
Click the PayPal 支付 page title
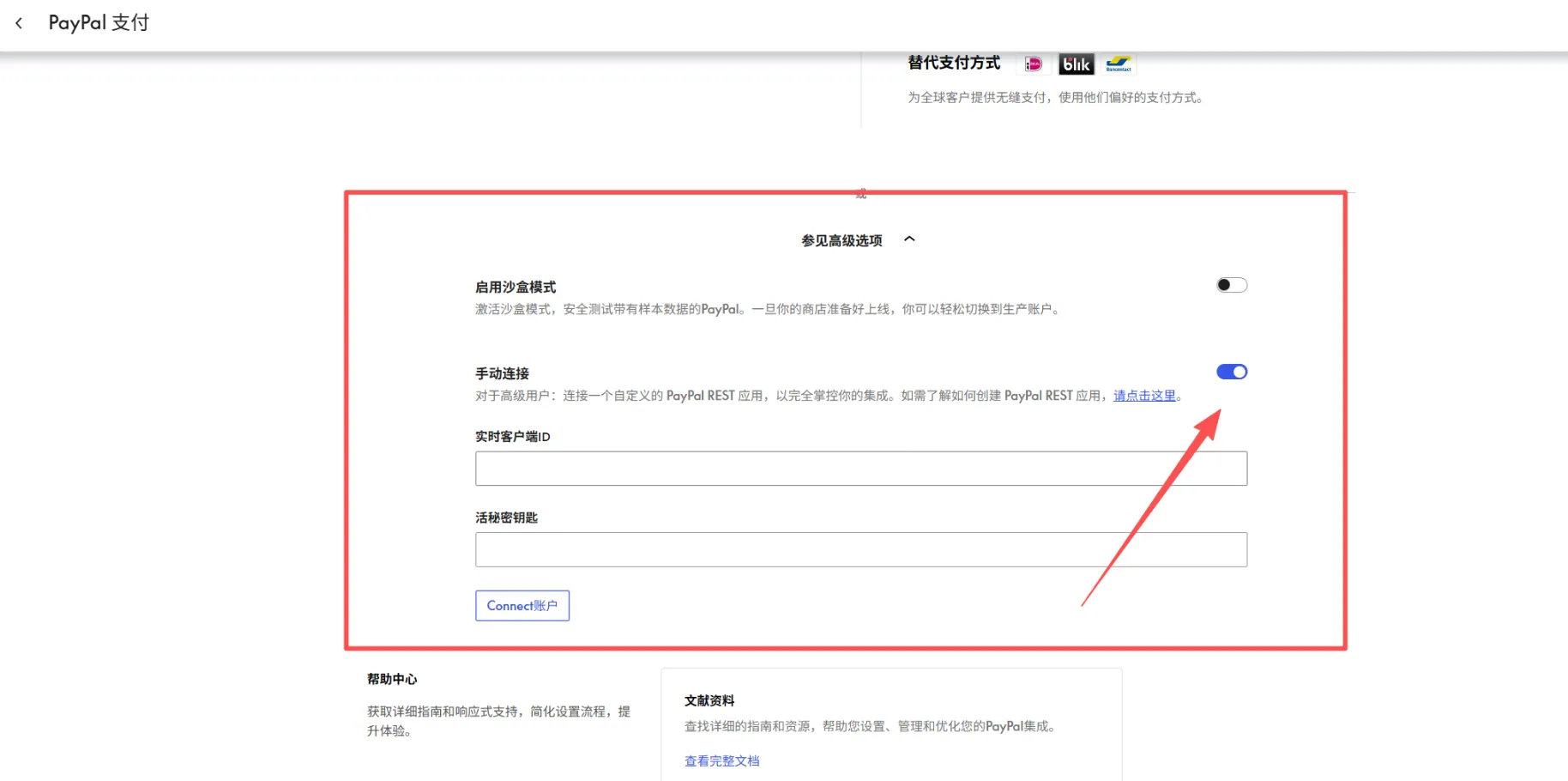[99, 22]
